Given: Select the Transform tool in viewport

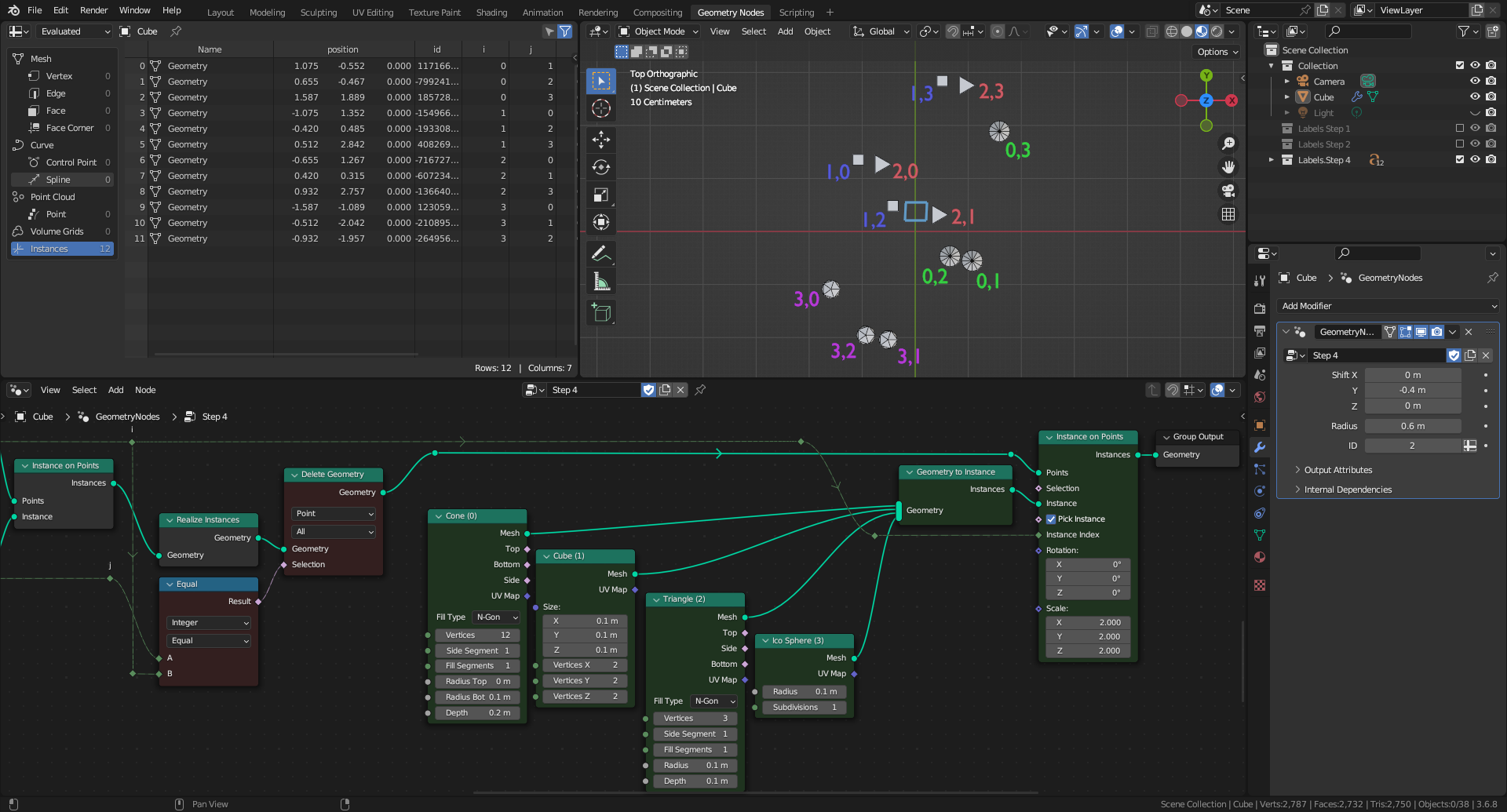Looking at the screenshot, I should pos(601,222).
